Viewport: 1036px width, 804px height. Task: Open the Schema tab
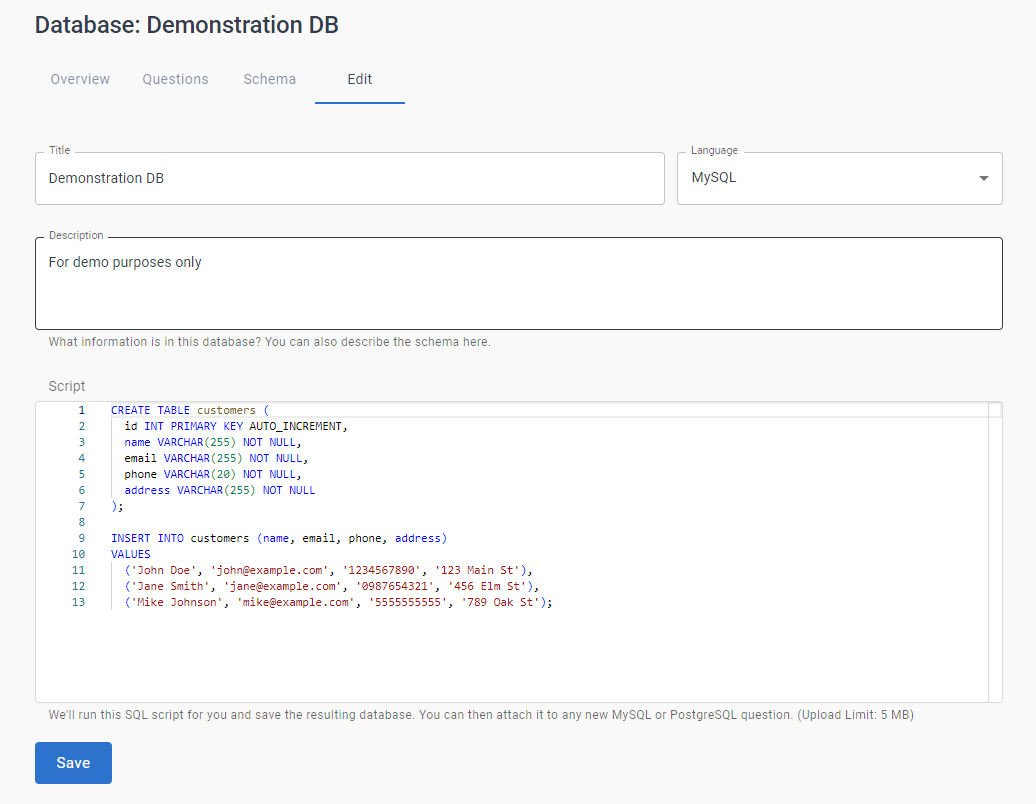pos(269,79)
